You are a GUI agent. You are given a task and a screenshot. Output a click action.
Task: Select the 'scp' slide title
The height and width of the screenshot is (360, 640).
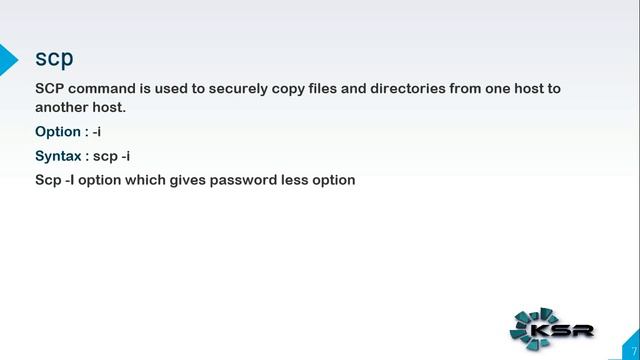pos(54,58)
